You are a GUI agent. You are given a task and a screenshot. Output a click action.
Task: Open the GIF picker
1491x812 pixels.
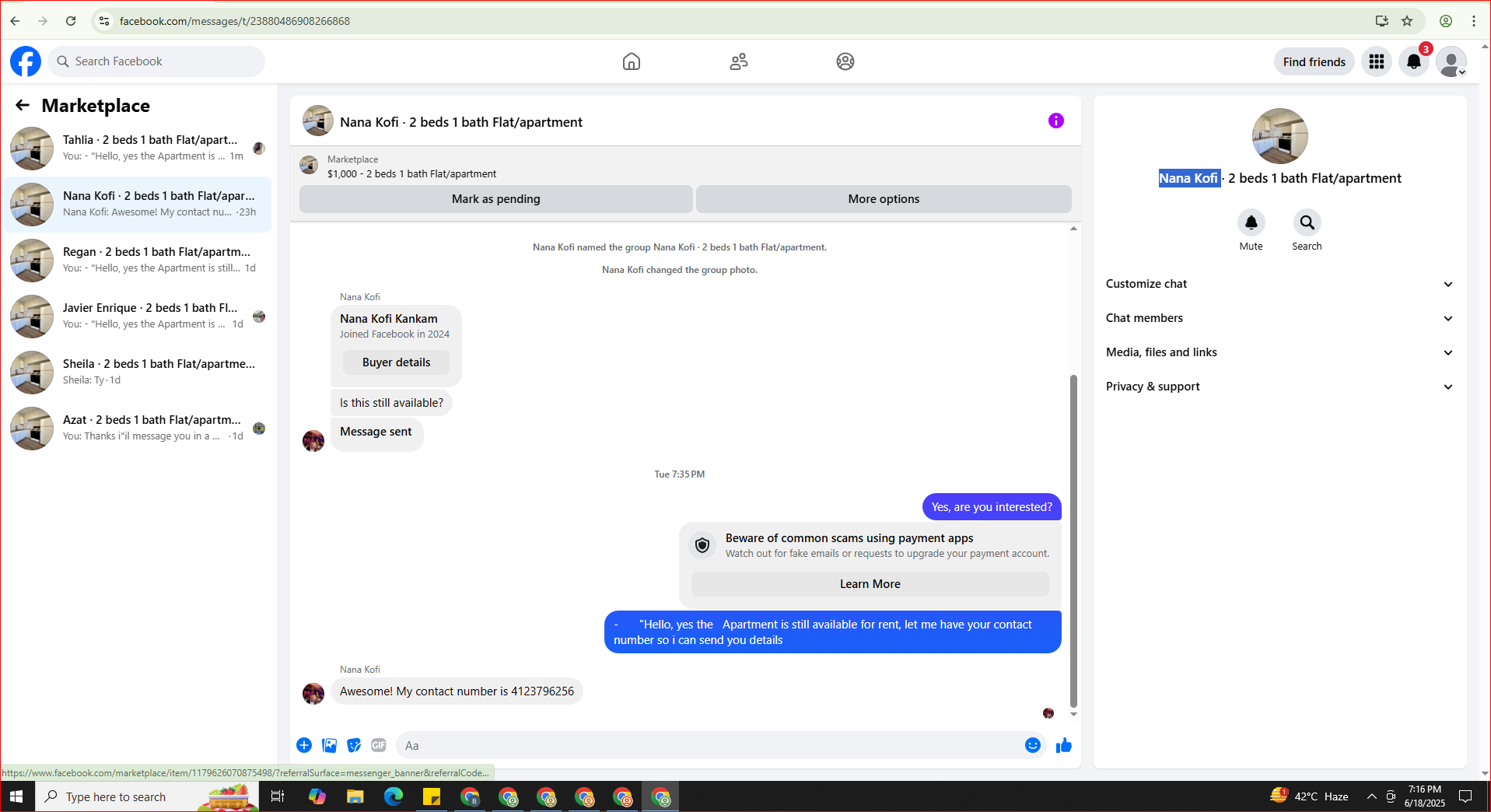click(379, 745)
